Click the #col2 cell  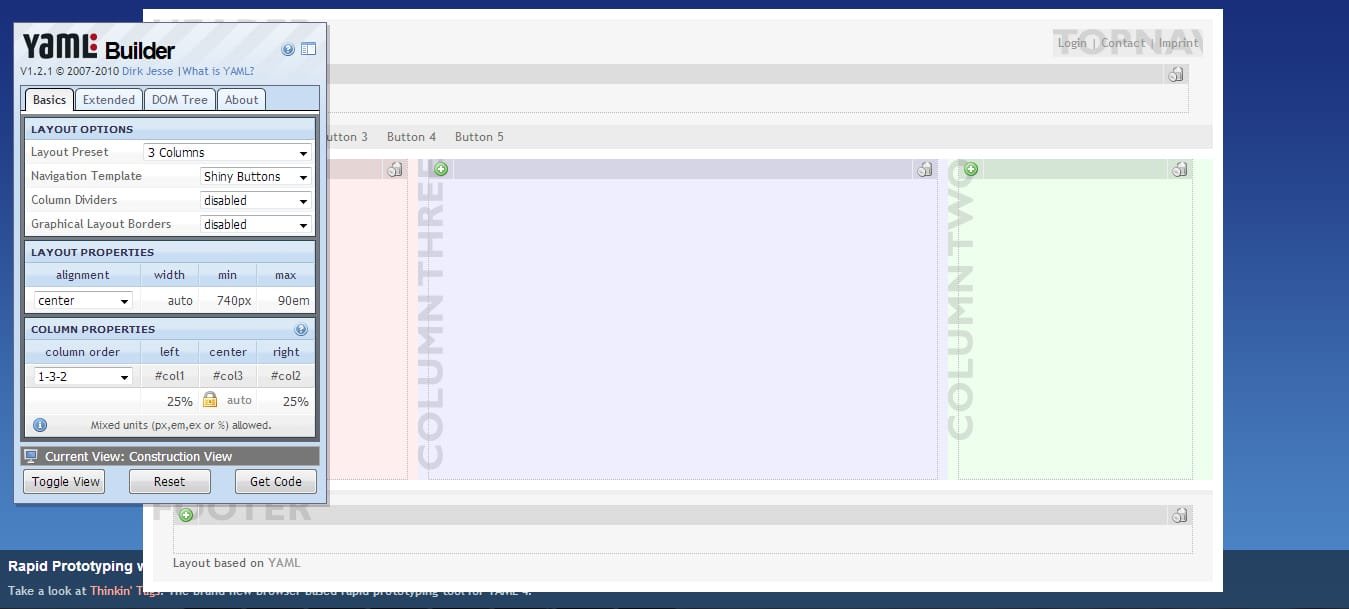point(286,376)
